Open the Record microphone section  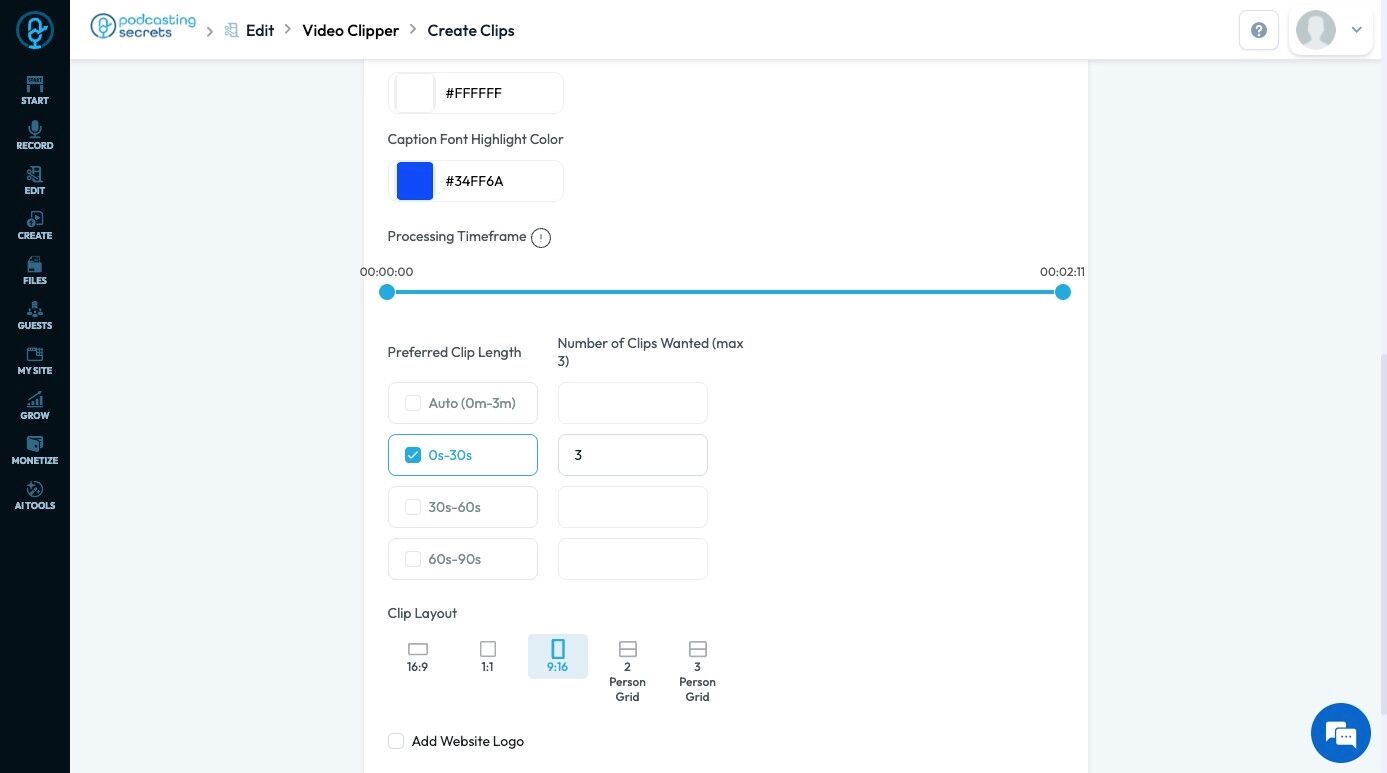pos(35,135)
